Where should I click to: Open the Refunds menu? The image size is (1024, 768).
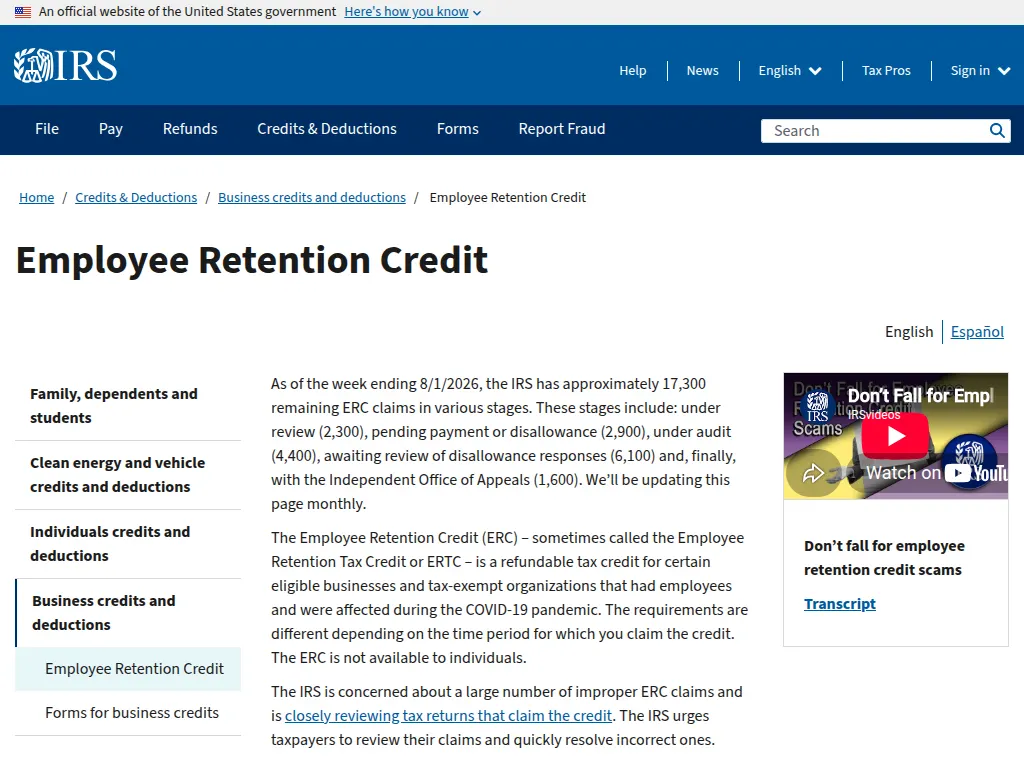click(x=190, y=129)
